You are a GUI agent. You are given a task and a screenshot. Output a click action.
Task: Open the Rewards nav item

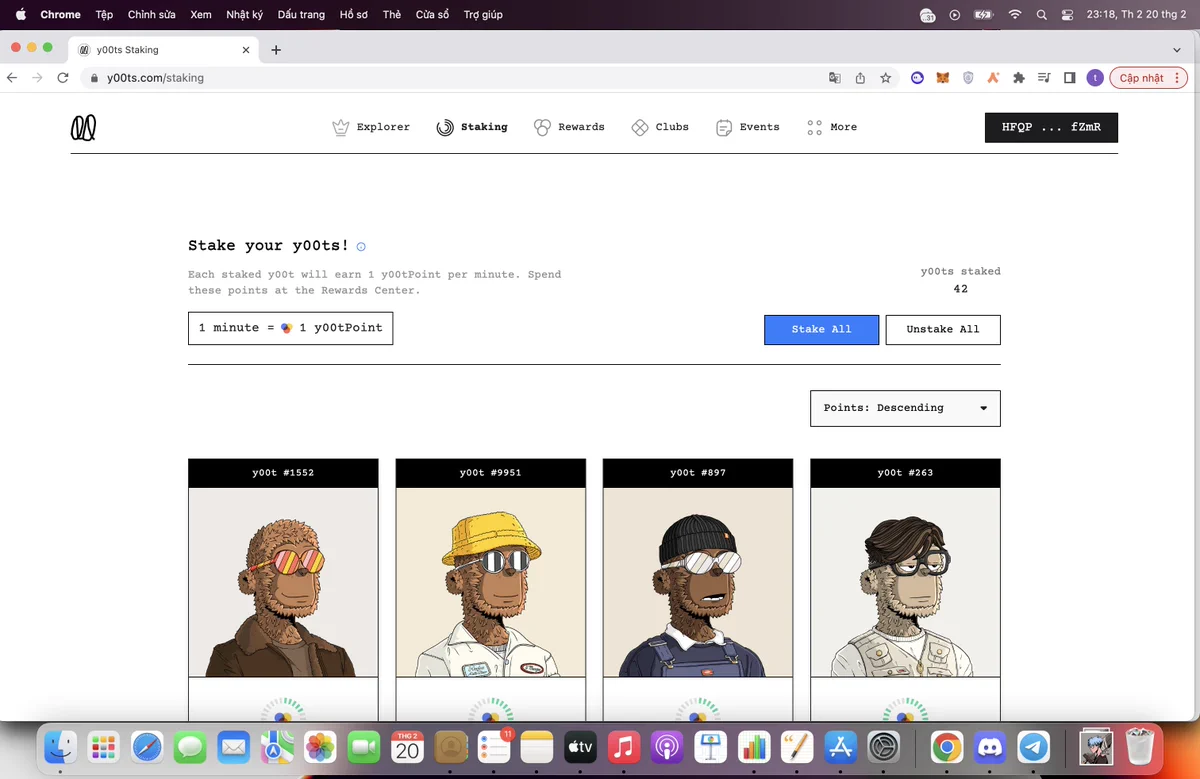click(569, 127)
